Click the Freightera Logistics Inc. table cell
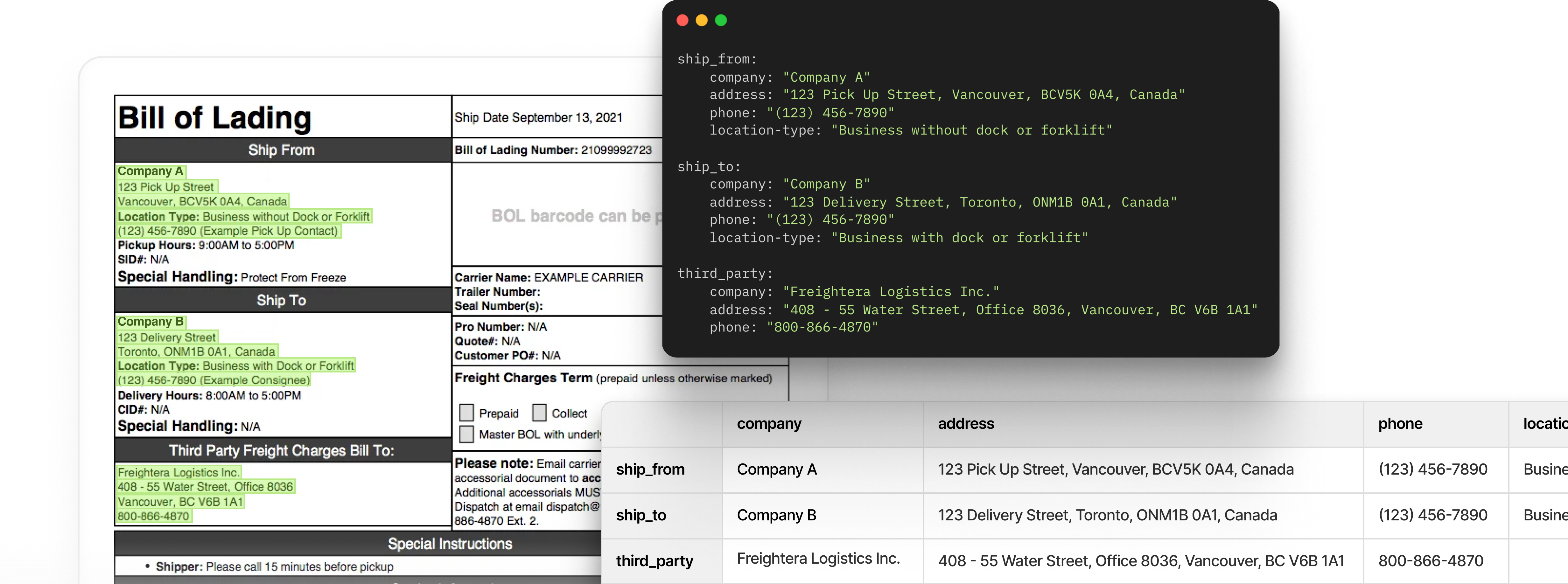 [818, 559]
